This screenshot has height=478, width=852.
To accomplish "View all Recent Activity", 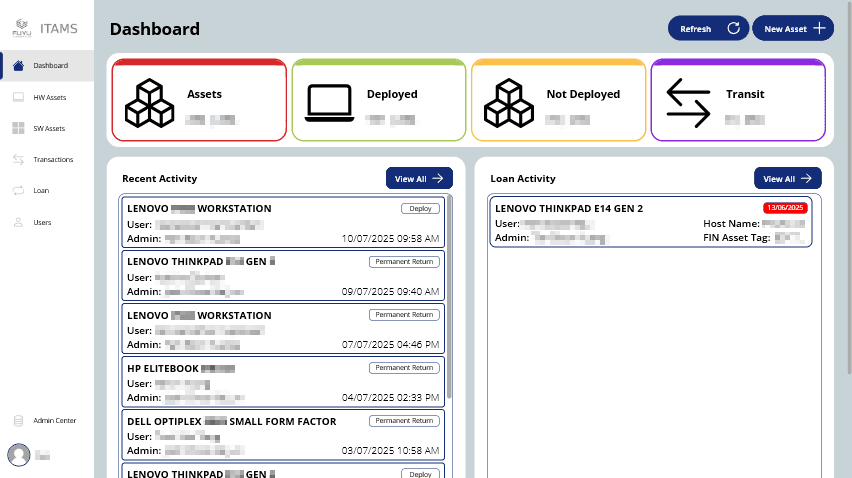I will tap(419, 178).
